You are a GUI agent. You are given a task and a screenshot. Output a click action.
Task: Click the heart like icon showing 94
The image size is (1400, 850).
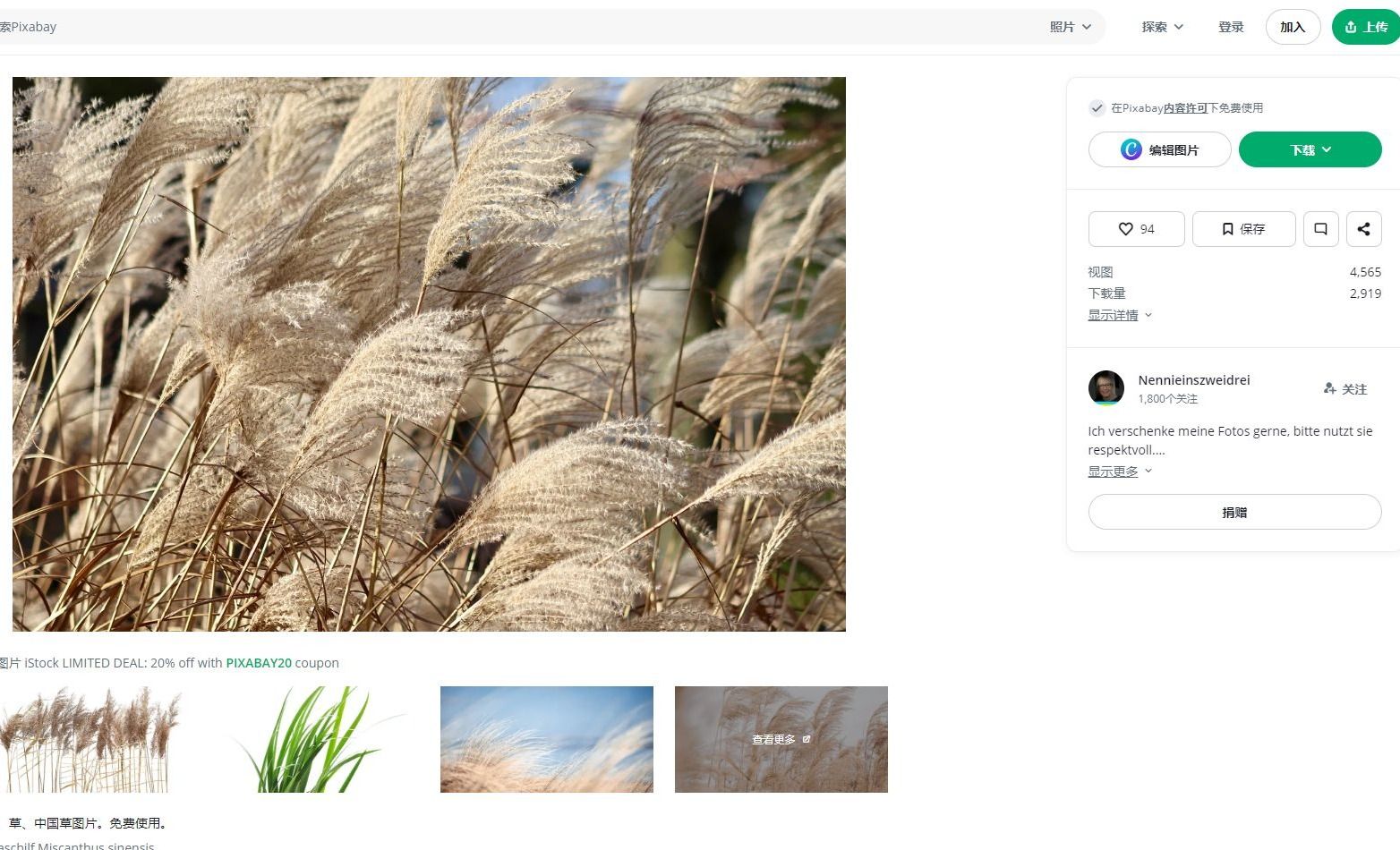(1125, 229)
